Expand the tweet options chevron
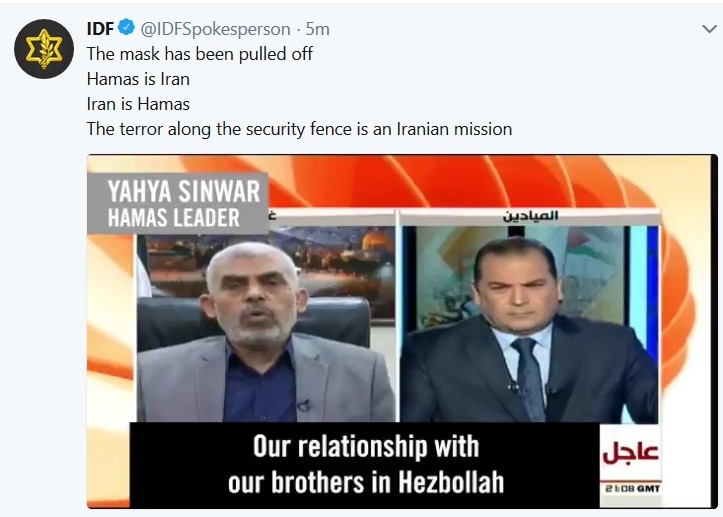 coord(709,29)
